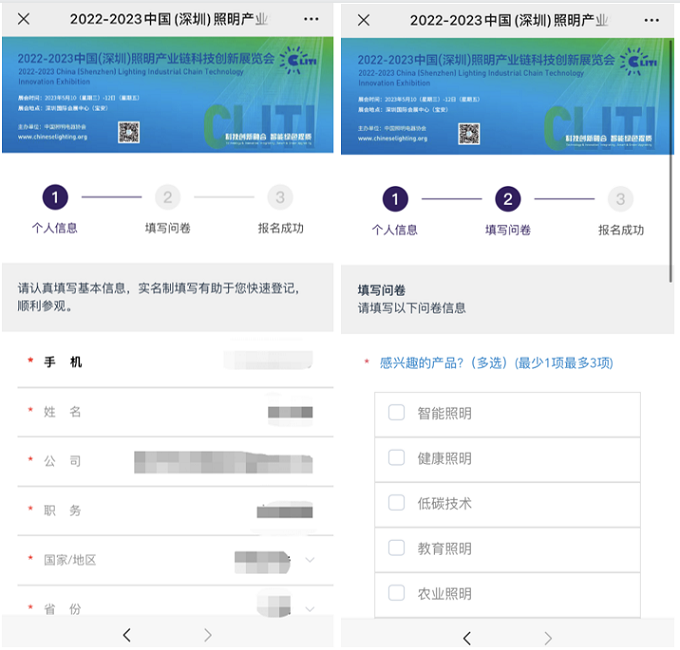Image resolution: width=680 pixels, height=650 pixels.
Task: Open the more options menu on right page
Action: click(x=650, y=20)
